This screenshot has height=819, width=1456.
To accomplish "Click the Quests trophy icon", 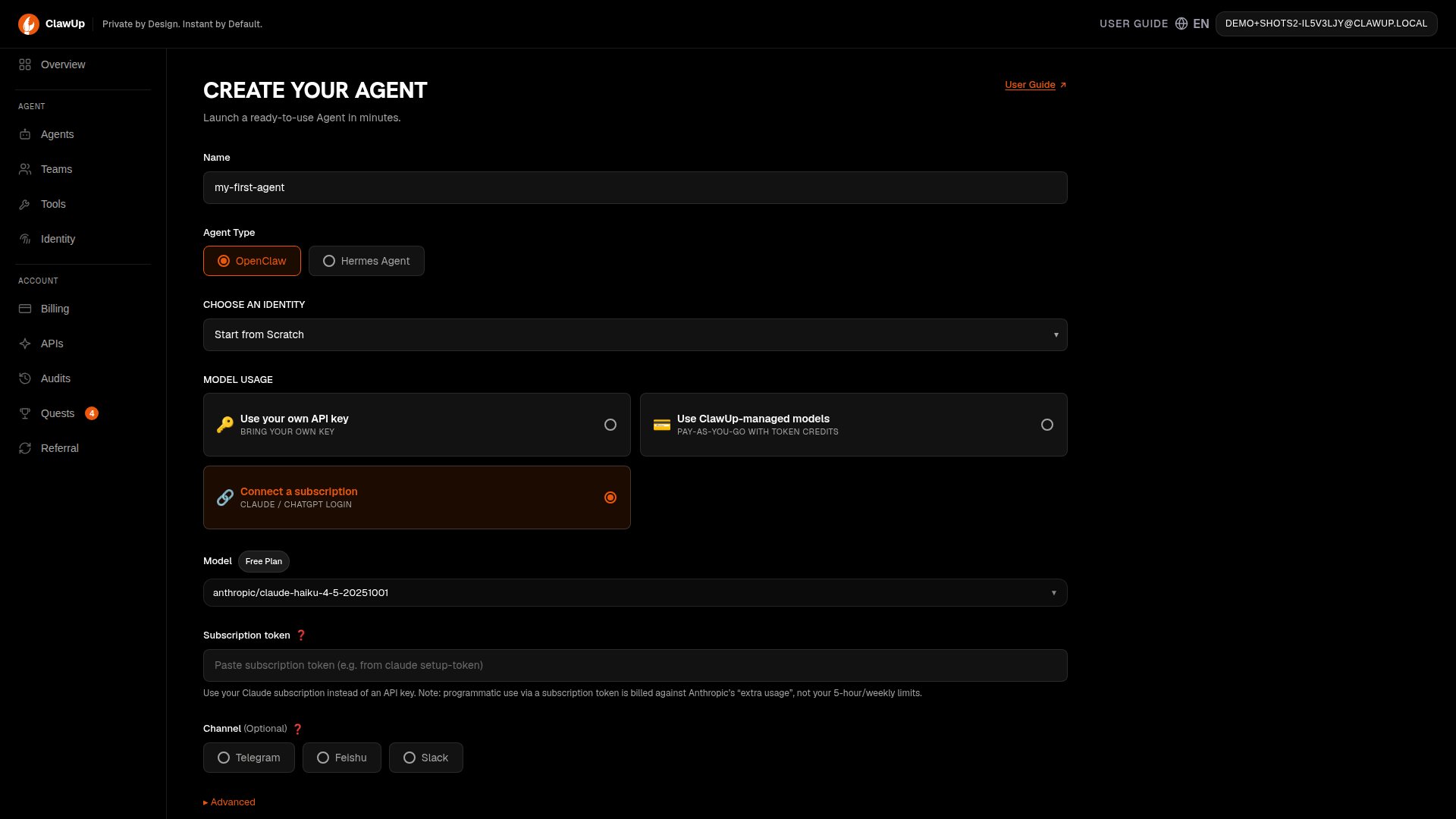I will (x=25, y=413).
